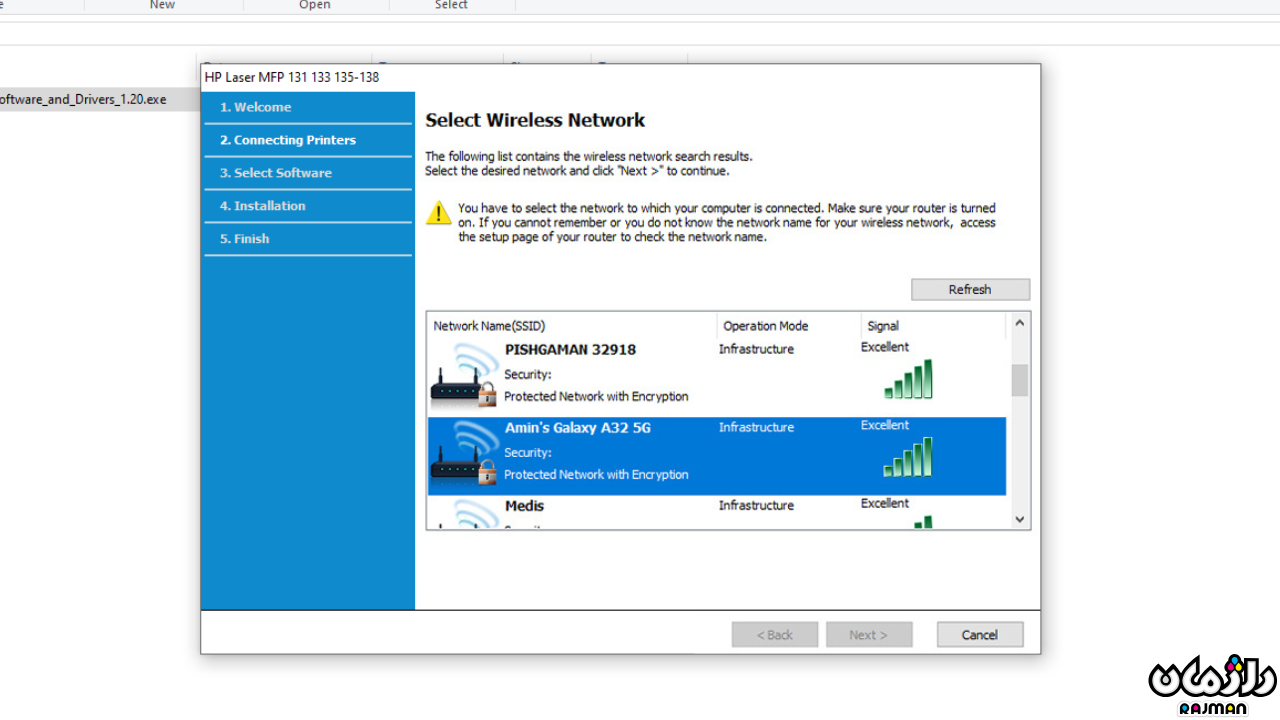Select the Medis network row

716,512
